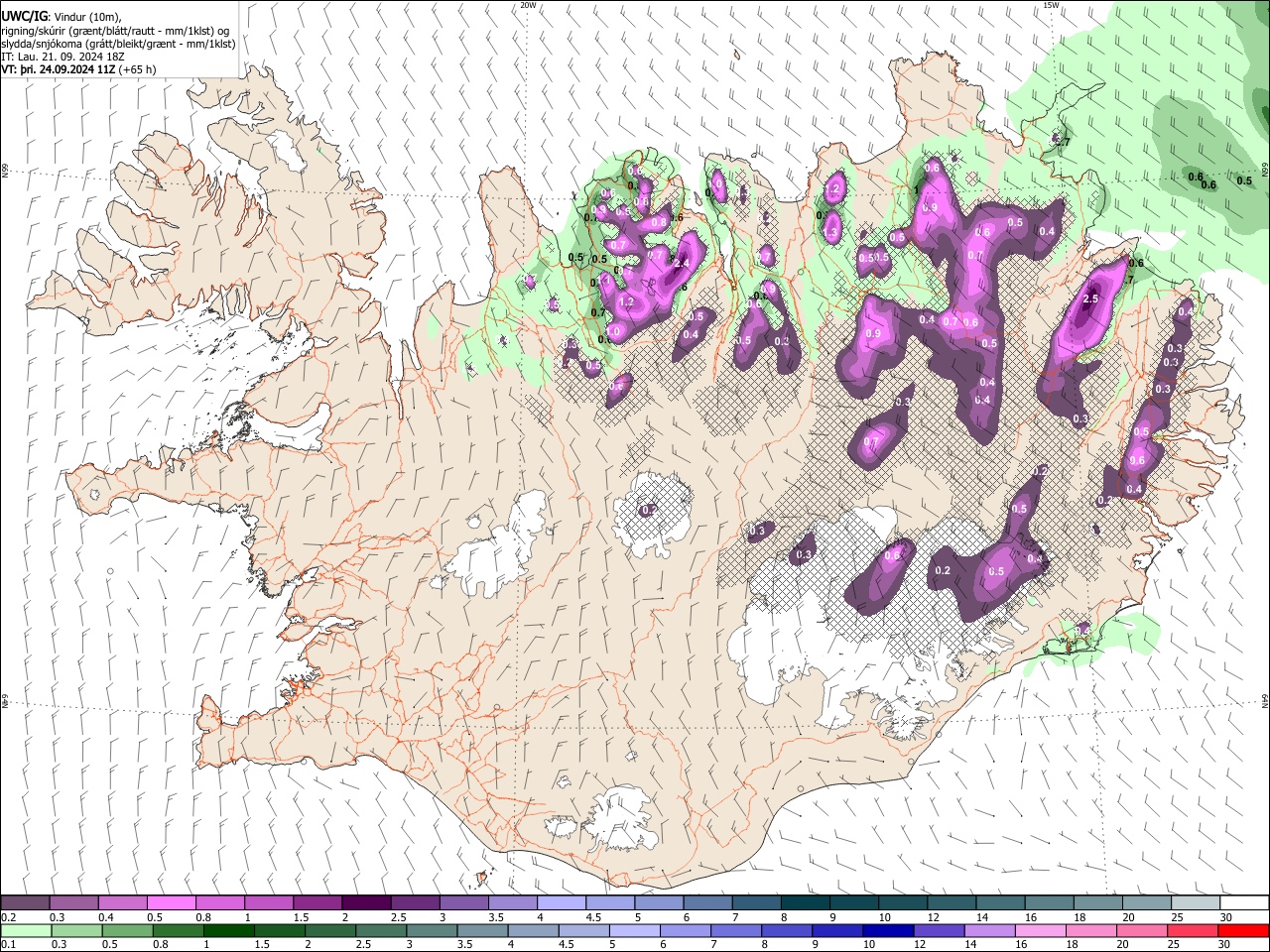Choose the 2 dark purple swatch in upper legend row
This screenshot has height=952, width=1270.
(365, 902)
